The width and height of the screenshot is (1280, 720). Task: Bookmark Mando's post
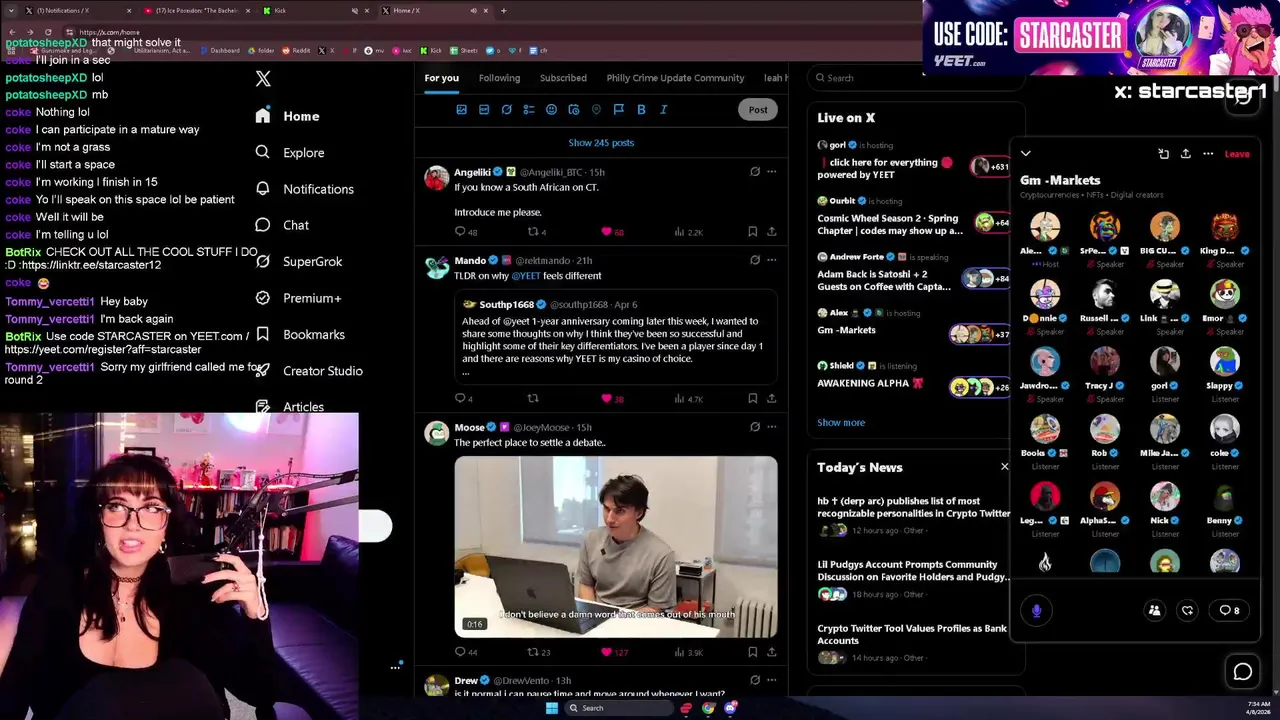pos(752,399)
